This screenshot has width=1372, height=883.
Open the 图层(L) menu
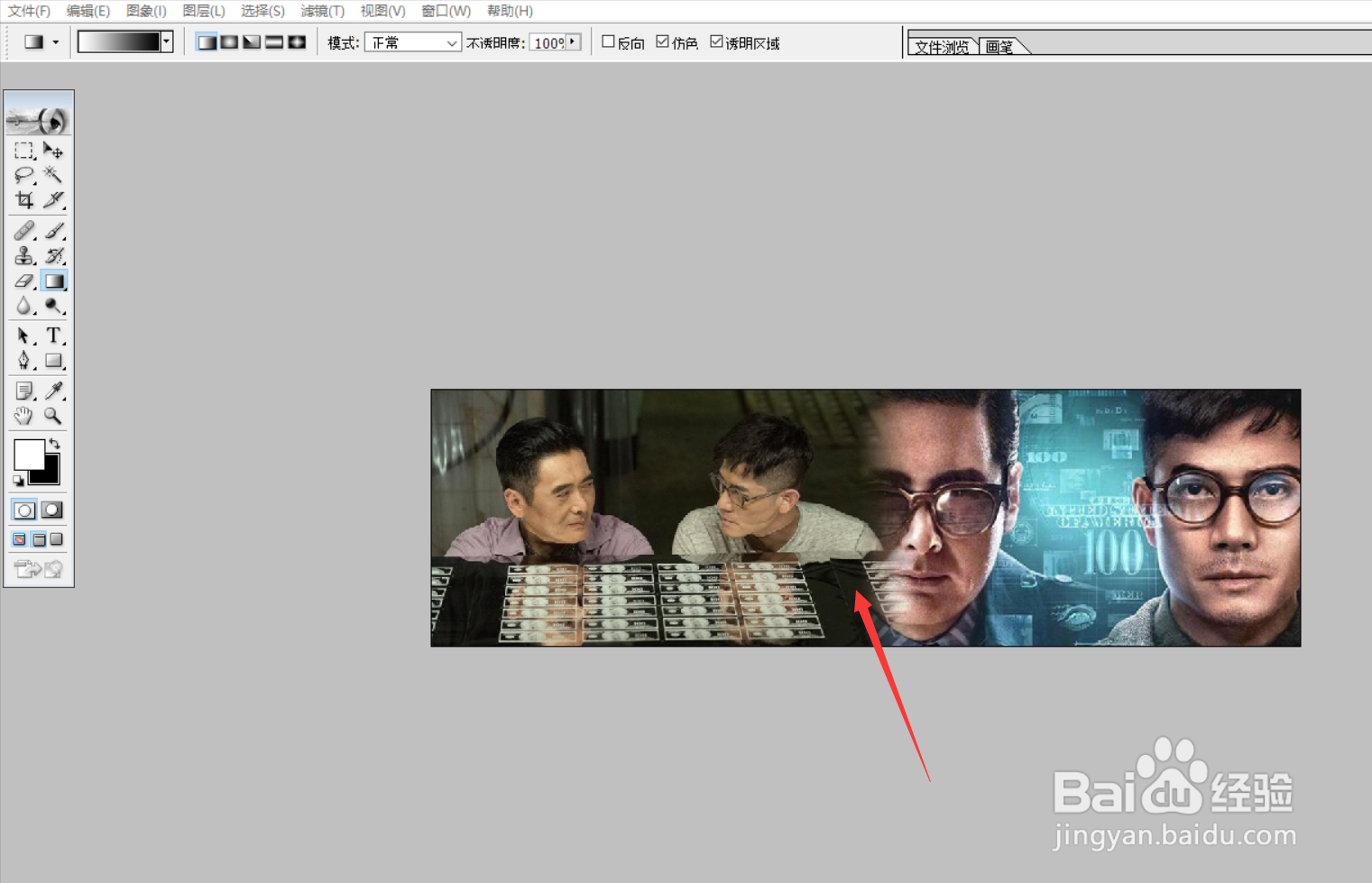204,11
